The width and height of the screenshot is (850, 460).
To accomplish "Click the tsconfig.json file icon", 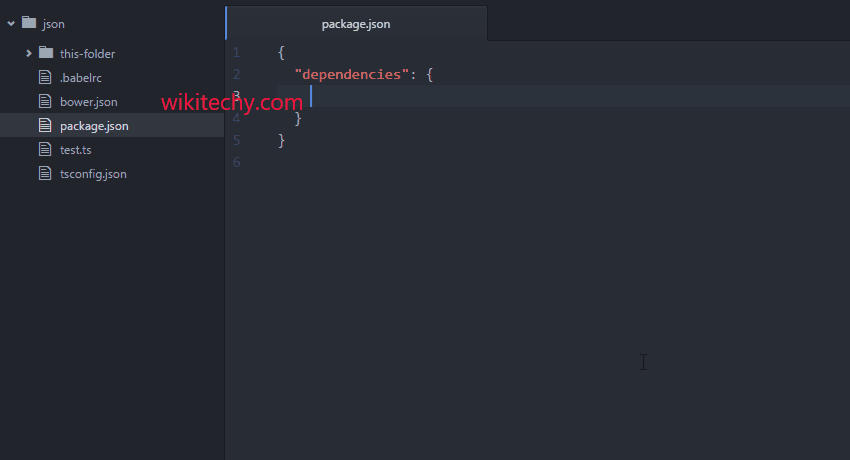I will (44, 173).
